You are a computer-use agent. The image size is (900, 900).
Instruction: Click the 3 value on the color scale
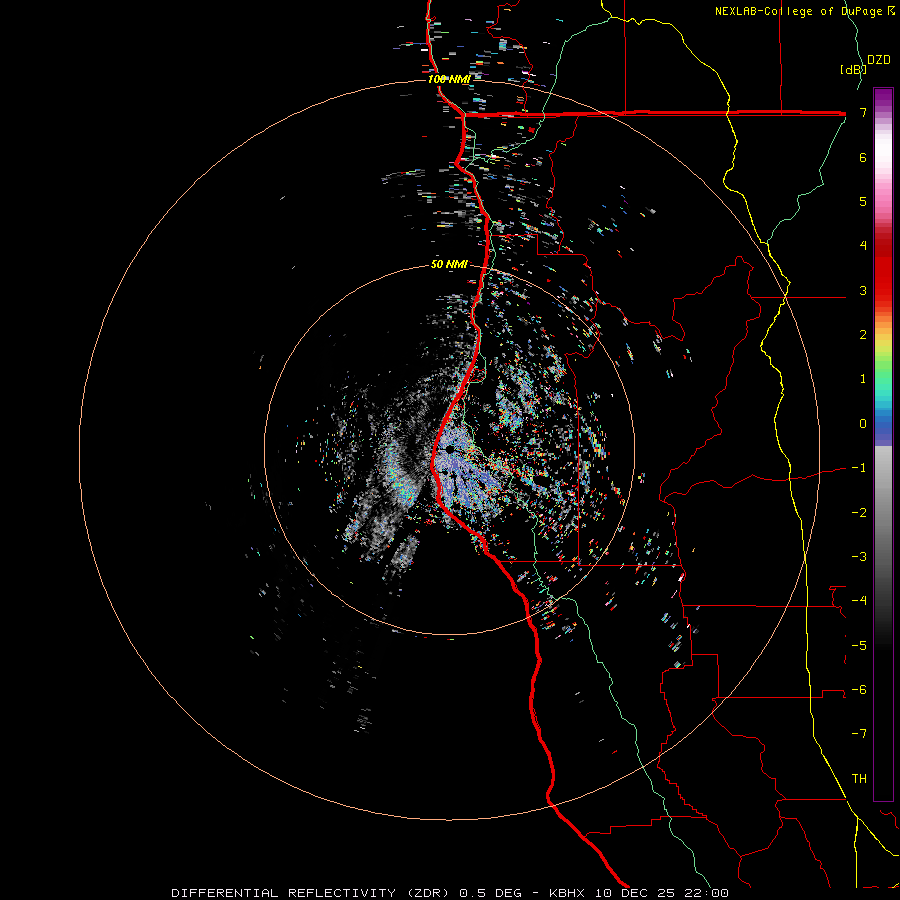pyautogui.click(x=863, y=290)
